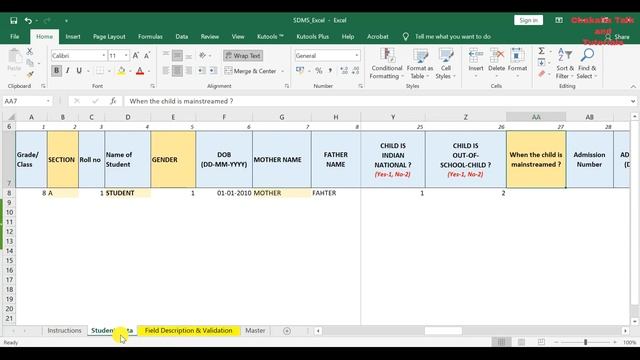Switch to the Master sheet tab
640x360 pixels.
coord(255,331)
